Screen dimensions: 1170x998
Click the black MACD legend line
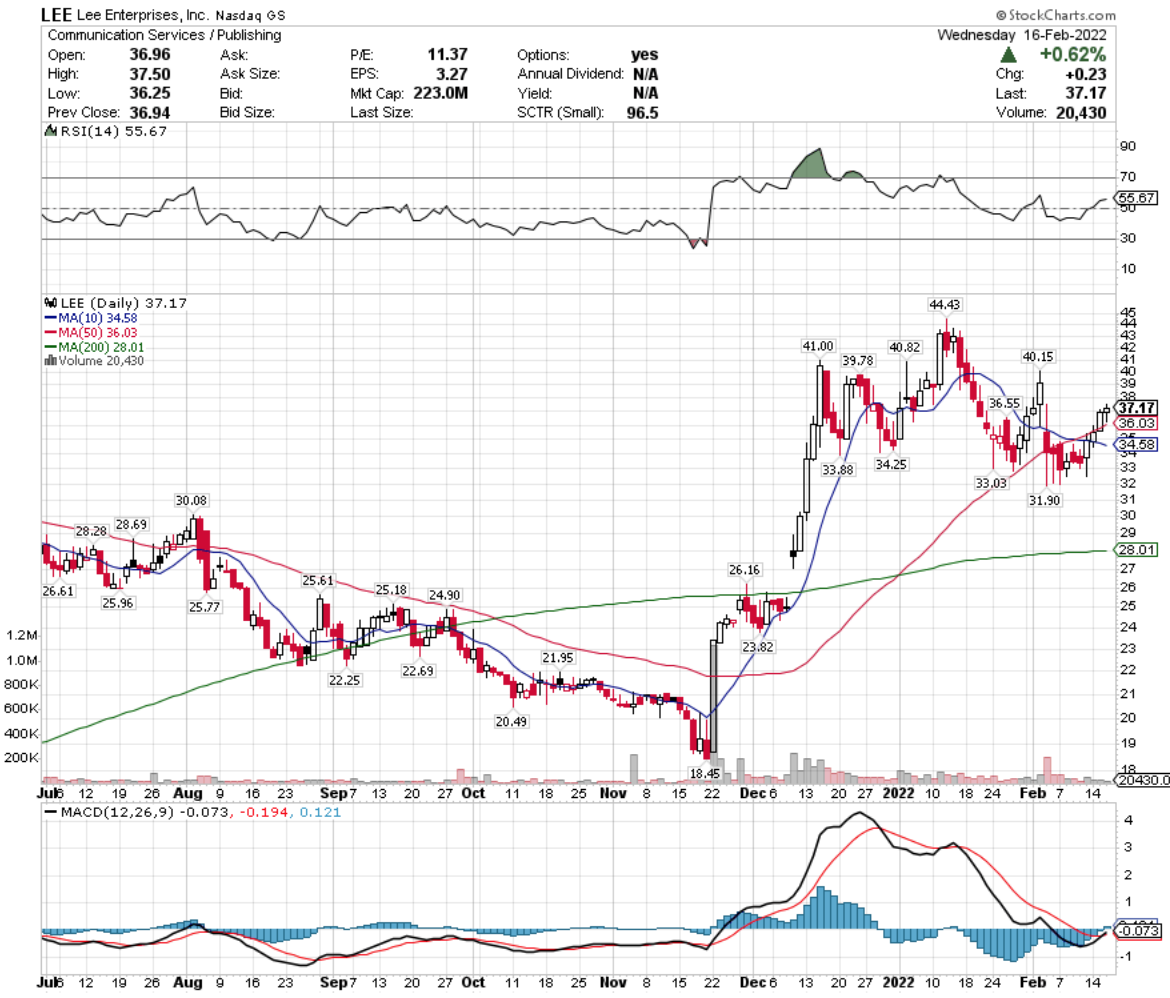pos(51,812)
